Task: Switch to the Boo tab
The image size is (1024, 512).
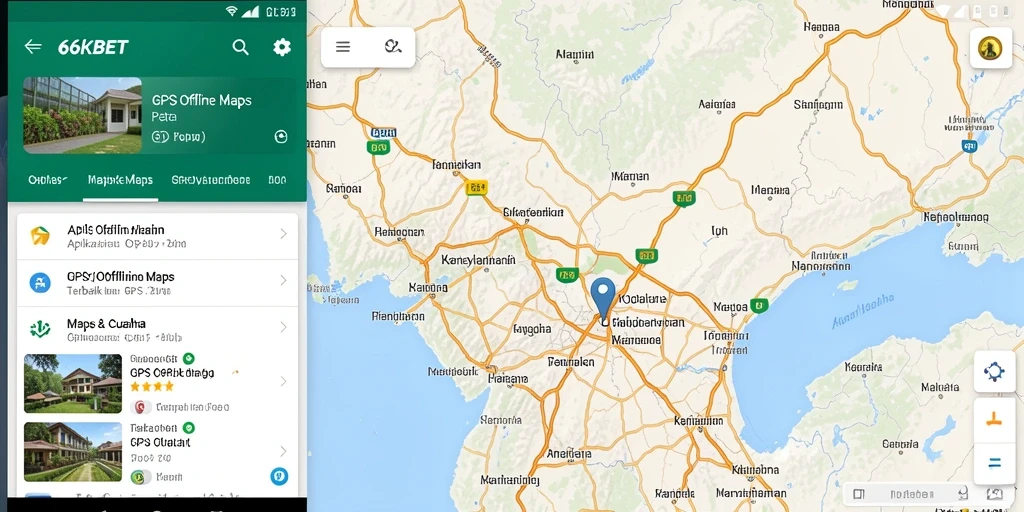Action: coord(277,180)
